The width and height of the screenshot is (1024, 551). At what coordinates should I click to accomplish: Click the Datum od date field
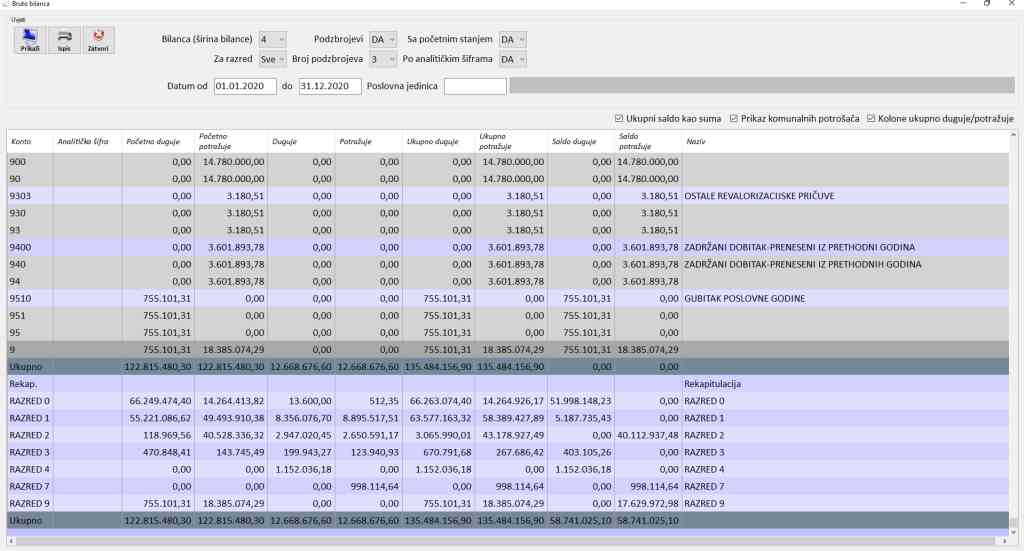coord(244,86)
